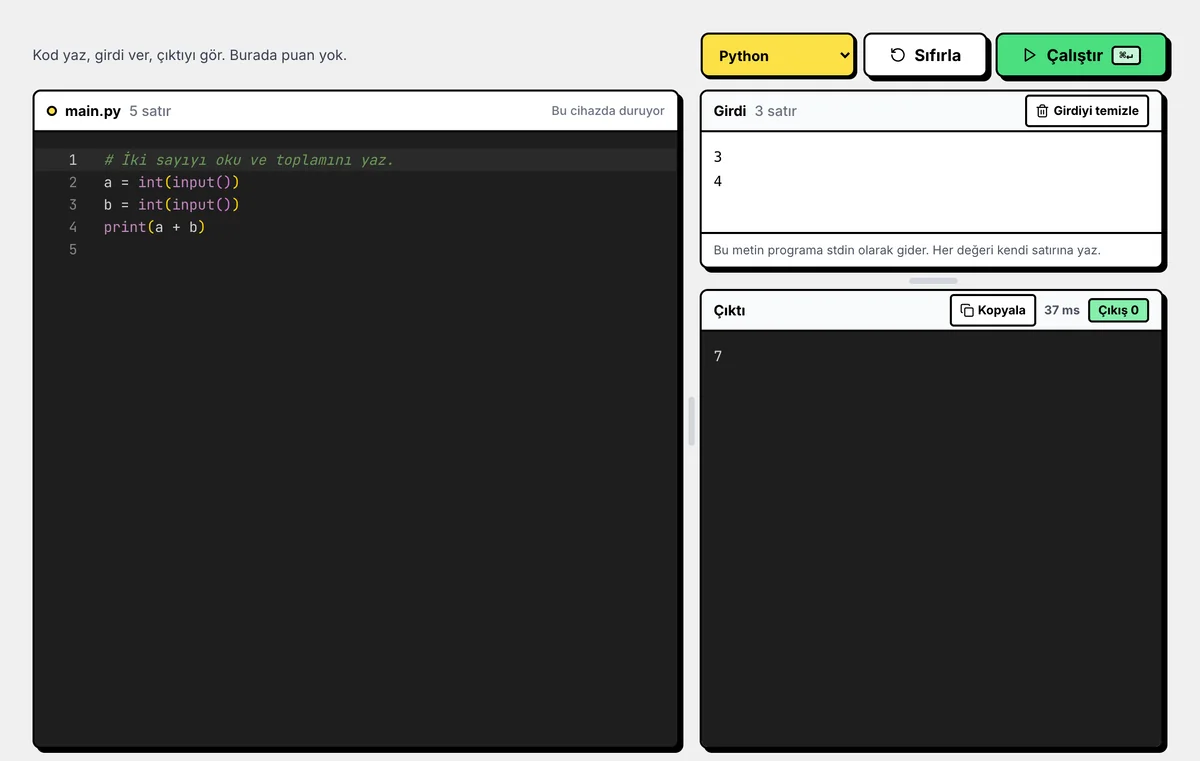The image size is (1200, 761).
Task: Click the main.py file name
Action: click(x=93, y=111)
